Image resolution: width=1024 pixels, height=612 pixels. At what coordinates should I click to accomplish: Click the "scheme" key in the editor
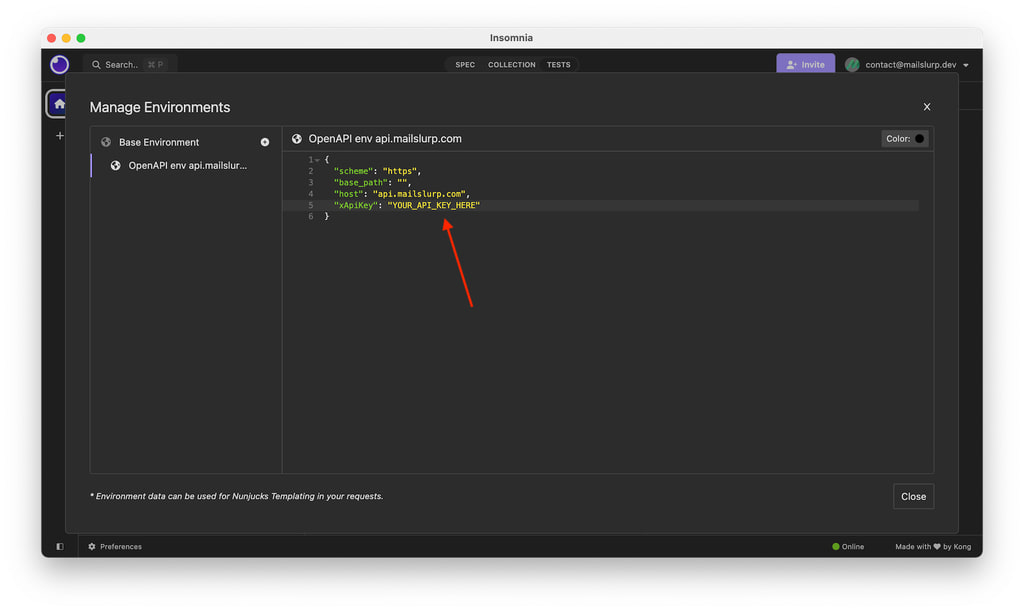click(353, 171)
